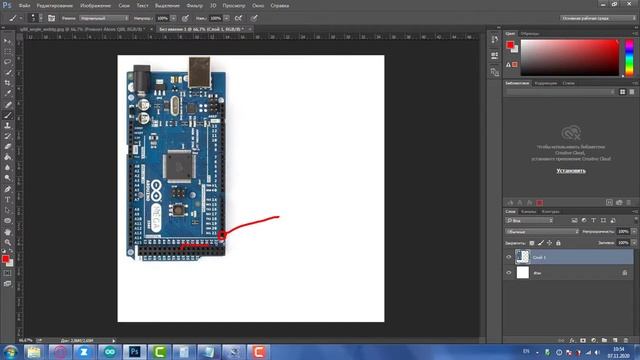640x360 pixels.
Task: Close the active document tab
Action: (250, 29)
